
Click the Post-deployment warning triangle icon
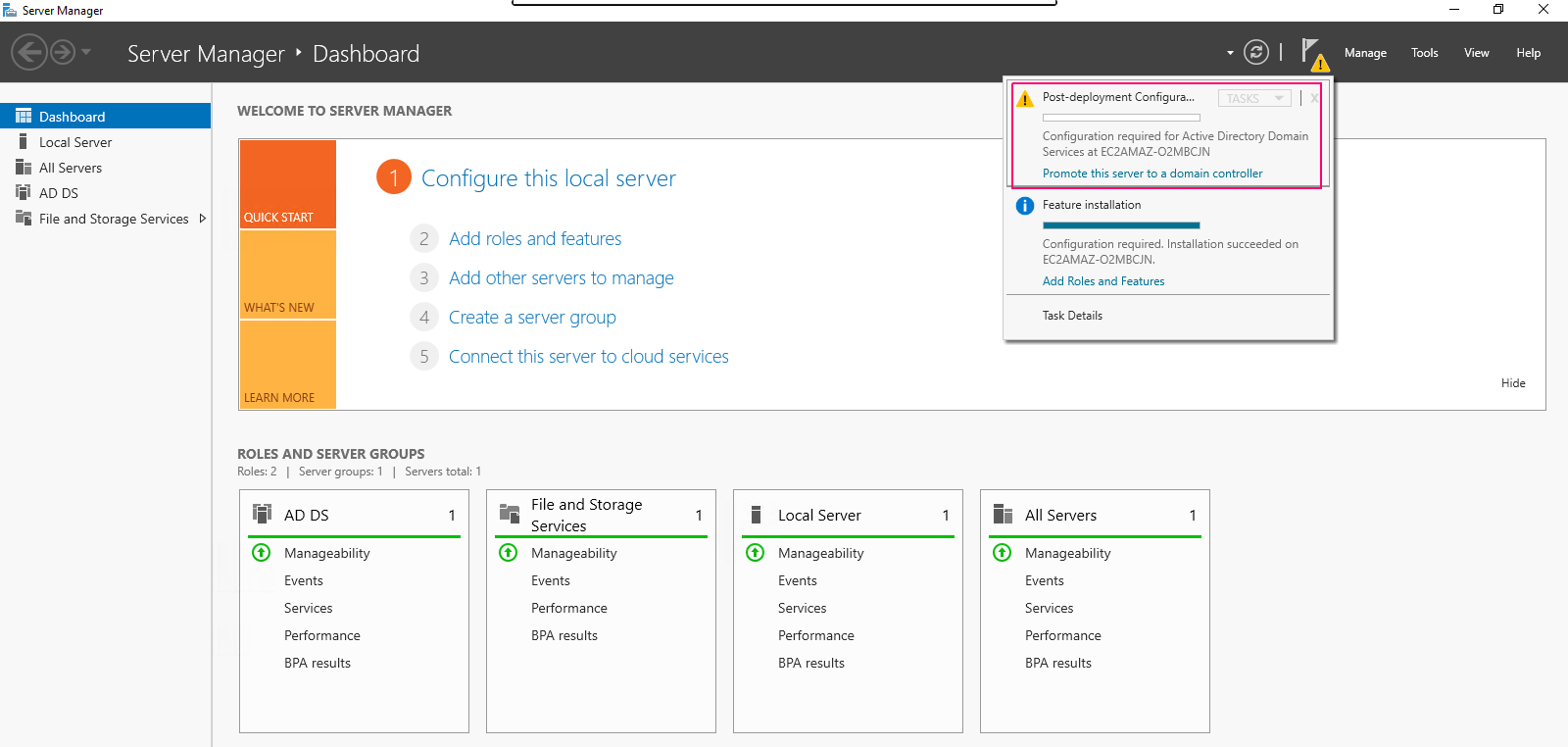(1025, 99)
